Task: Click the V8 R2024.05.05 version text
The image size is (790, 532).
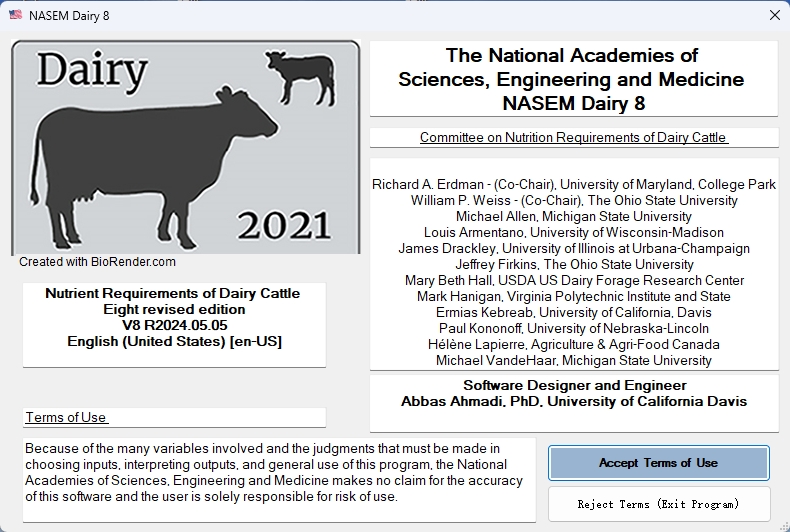Action: click(x=174, y=325)
